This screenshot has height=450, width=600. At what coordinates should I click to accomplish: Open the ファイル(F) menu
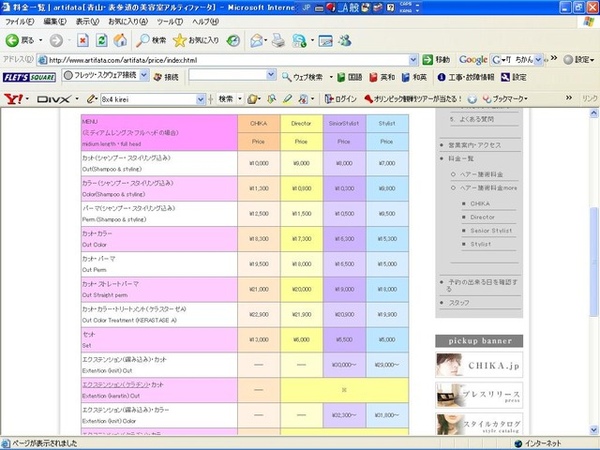coord(20,21)
